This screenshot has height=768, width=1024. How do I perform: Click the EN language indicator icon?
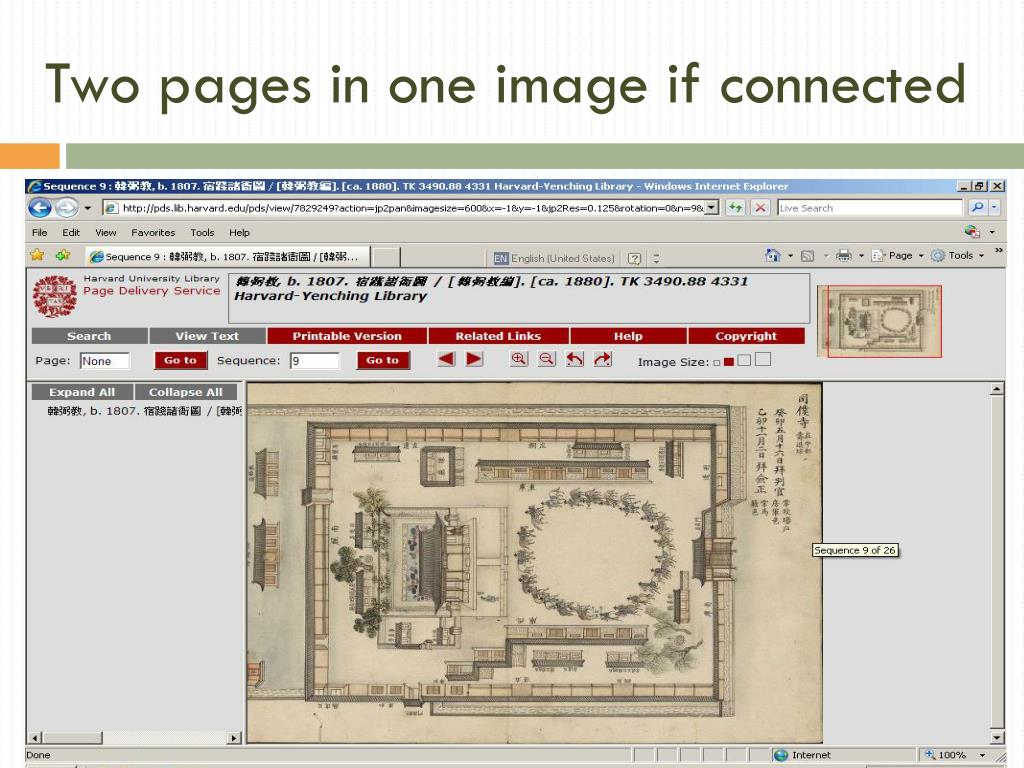pos(500,258)
